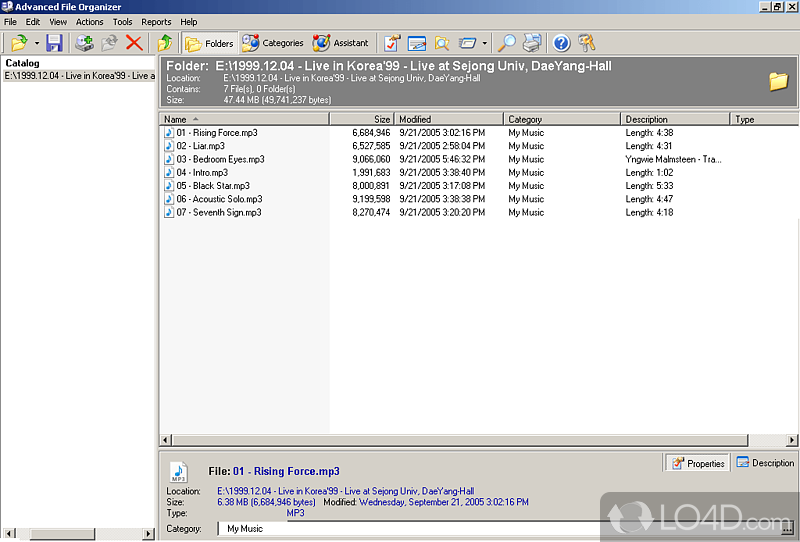The image size is (800, 542).
Task: Click the magnifying glass Find icon
Action: 507,43
